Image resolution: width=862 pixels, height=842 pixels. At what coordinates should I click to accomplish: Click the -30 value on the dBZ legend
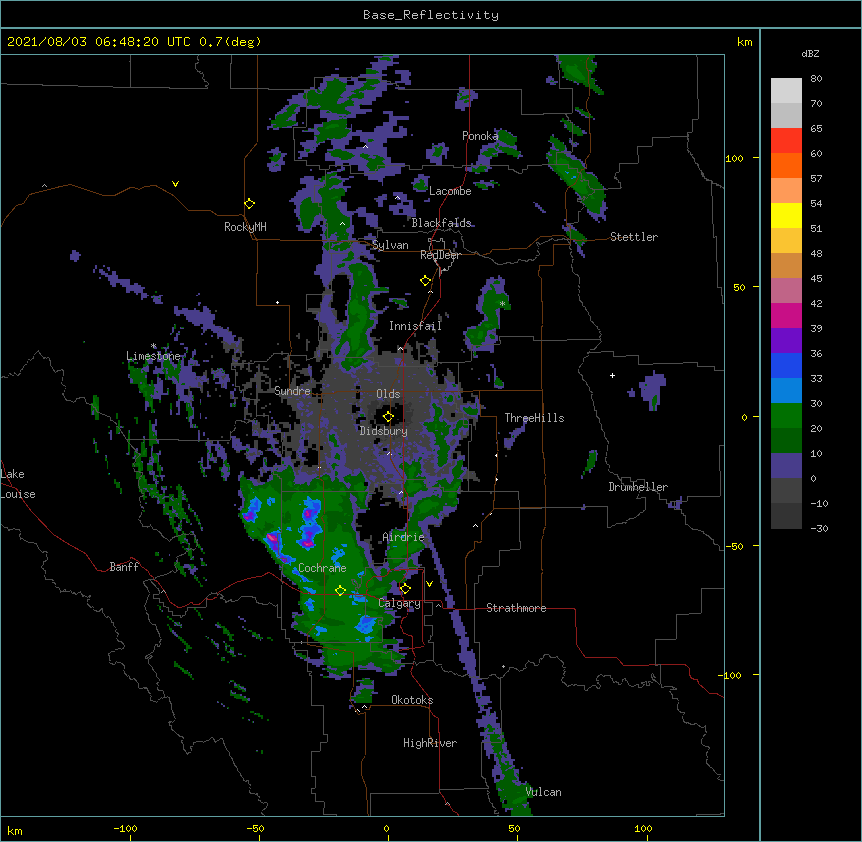pyautogui.click(x=819, y=529)
